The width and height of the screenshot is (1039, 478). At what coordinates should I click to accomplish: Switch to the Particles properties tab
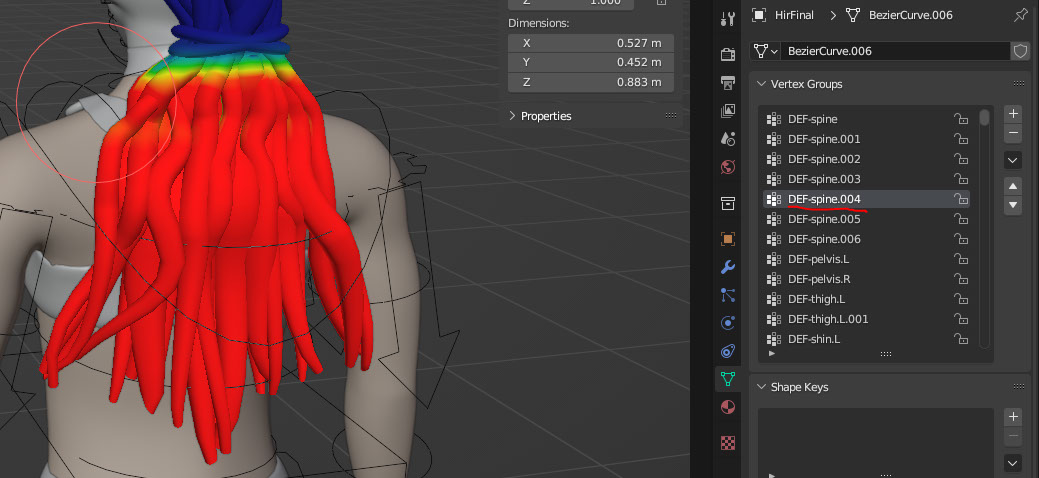[727, 295]
